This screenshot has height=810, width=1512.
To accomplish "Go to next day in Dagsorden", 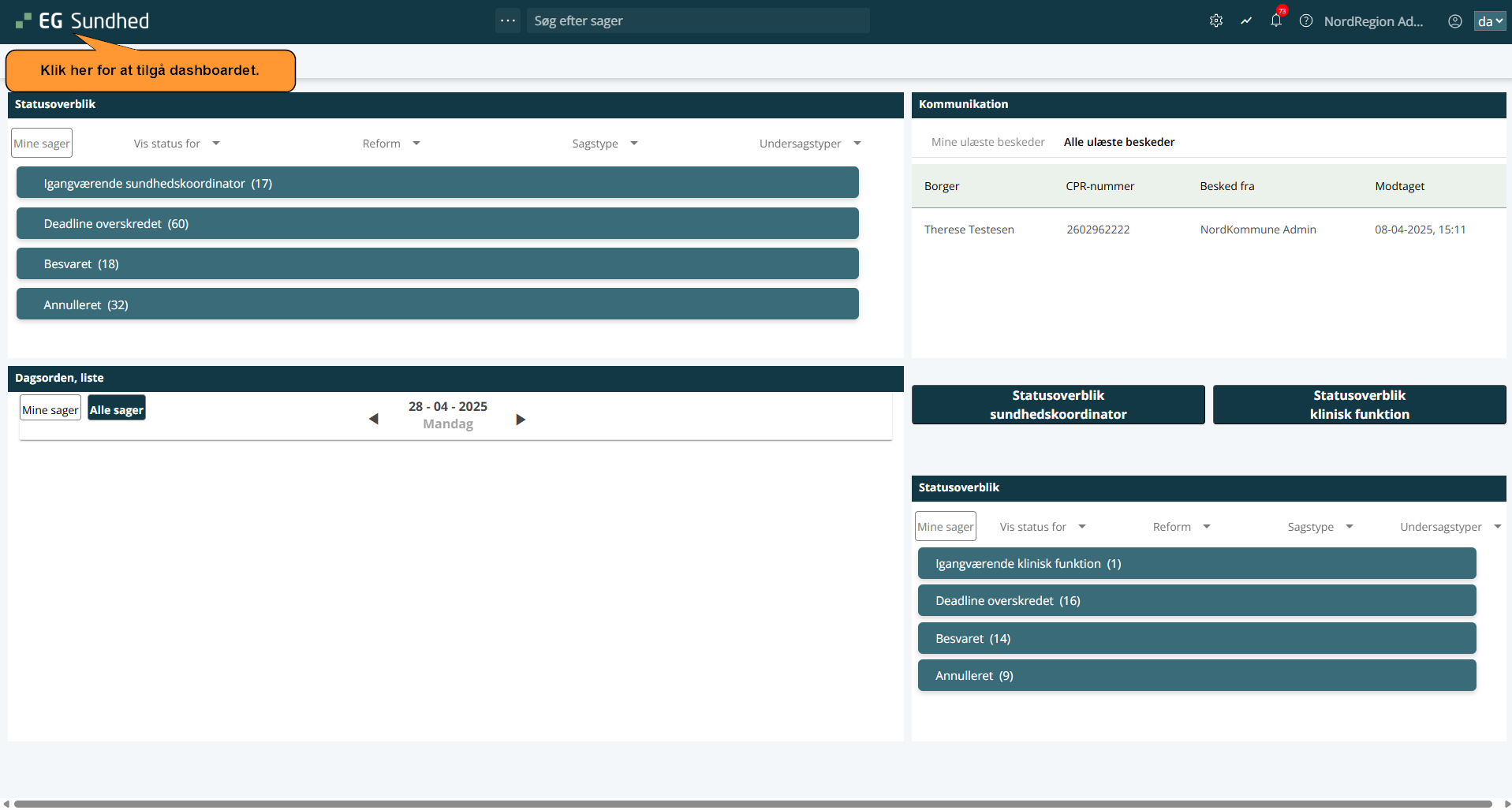I will click(521, 419).
